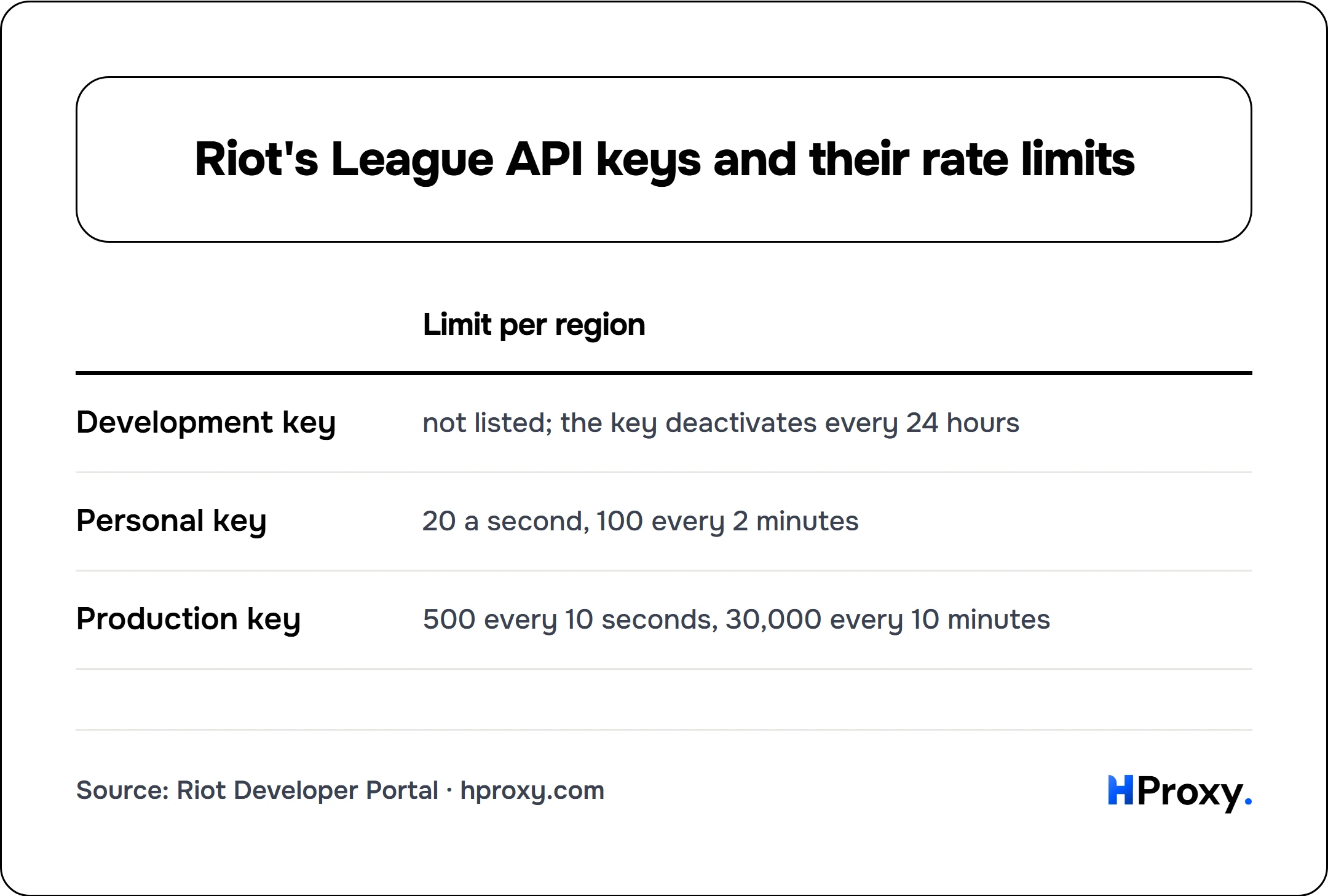Select the 'Limit per region' column header
The image size is (1328, 896).
pos(534,325)
